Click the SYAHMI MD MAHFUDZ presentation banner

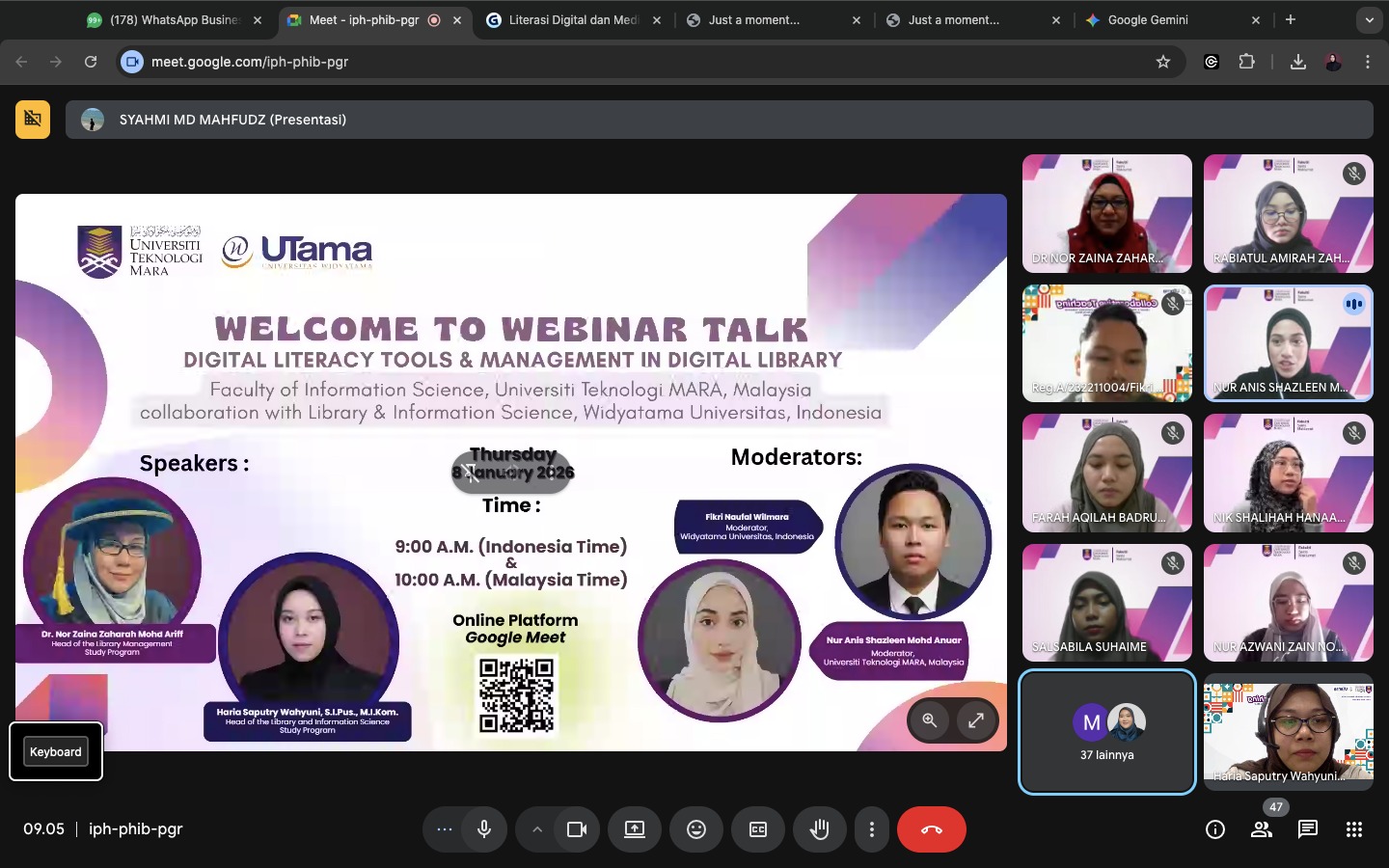720,120
